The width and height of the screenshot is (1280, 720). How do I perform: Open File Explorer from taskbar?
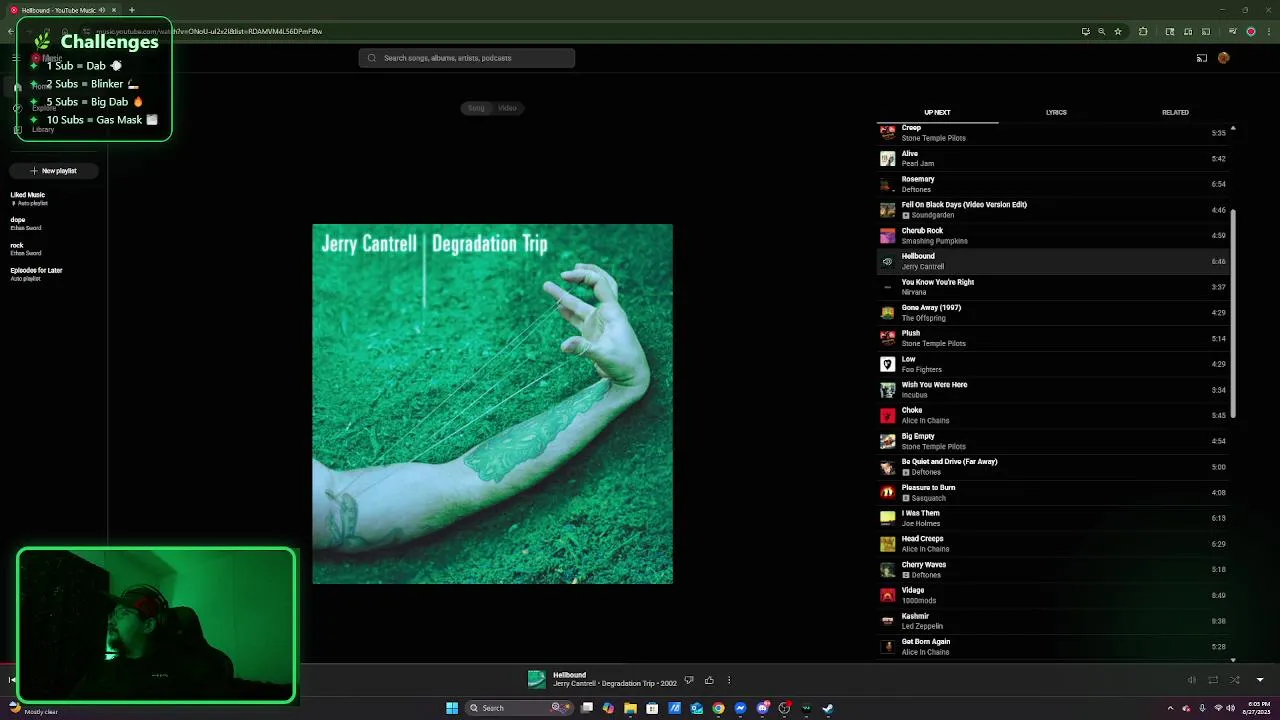(630, 708)
